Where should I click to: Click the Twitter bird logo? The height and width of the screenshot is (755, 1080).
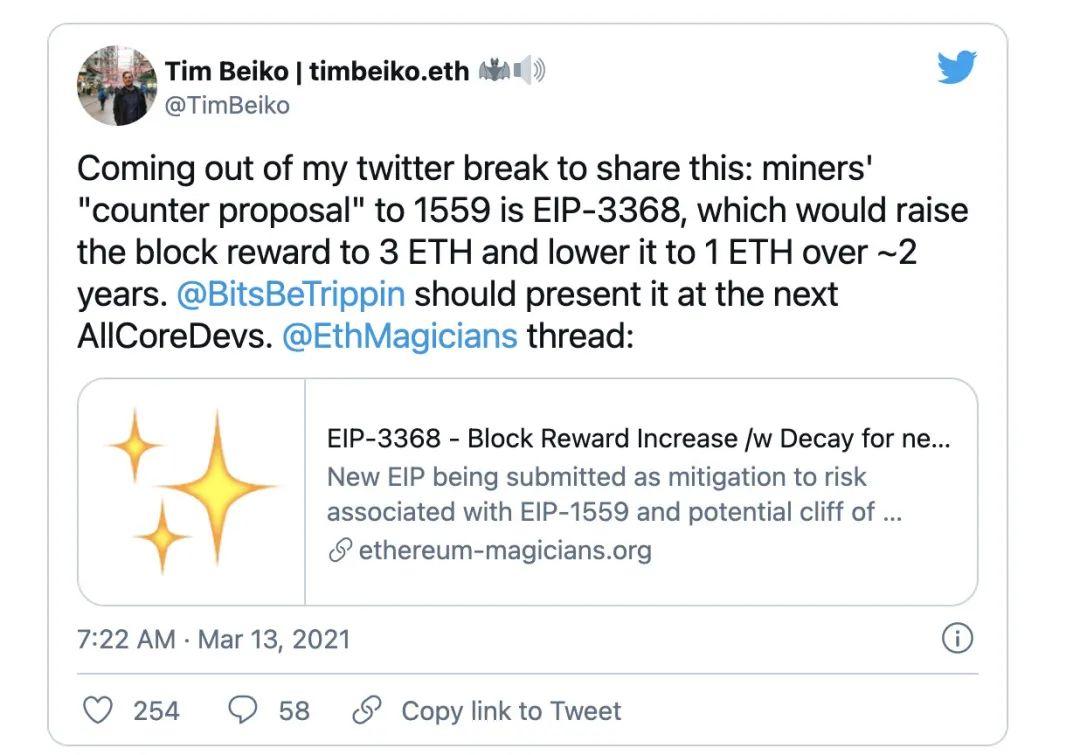[x=956, y=69]
